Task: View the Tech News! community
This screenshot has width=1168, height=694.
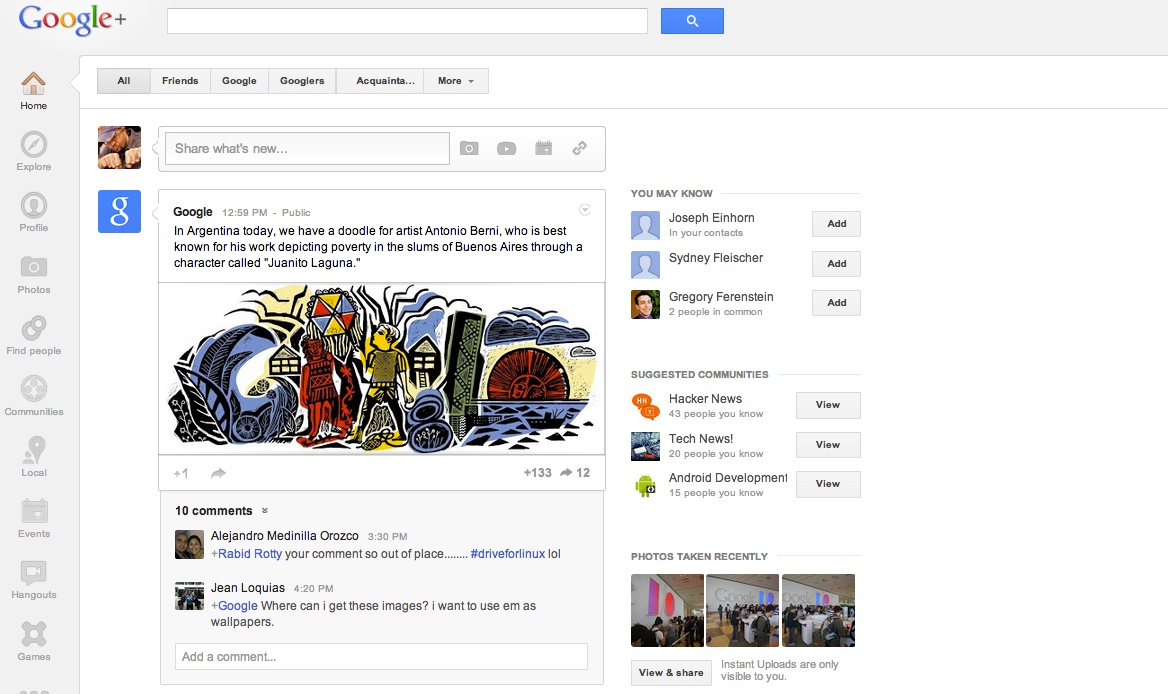Action: (828, 445)
